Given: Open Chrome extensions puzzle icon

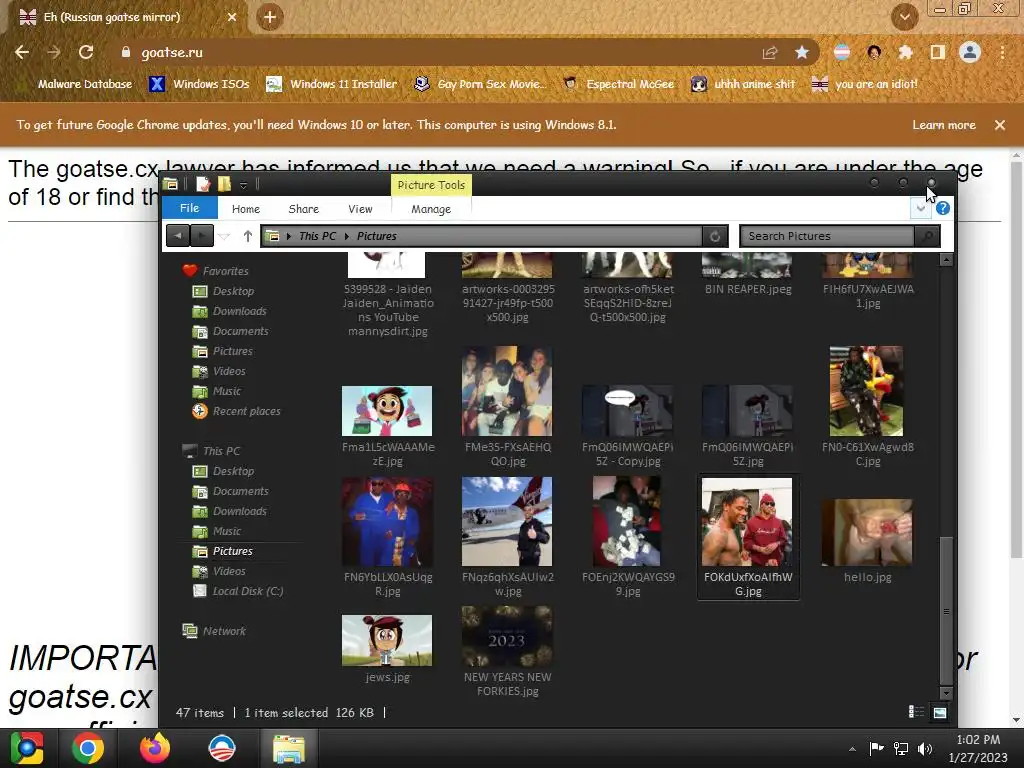Looking at the screenshot, I should pos(905,52).
